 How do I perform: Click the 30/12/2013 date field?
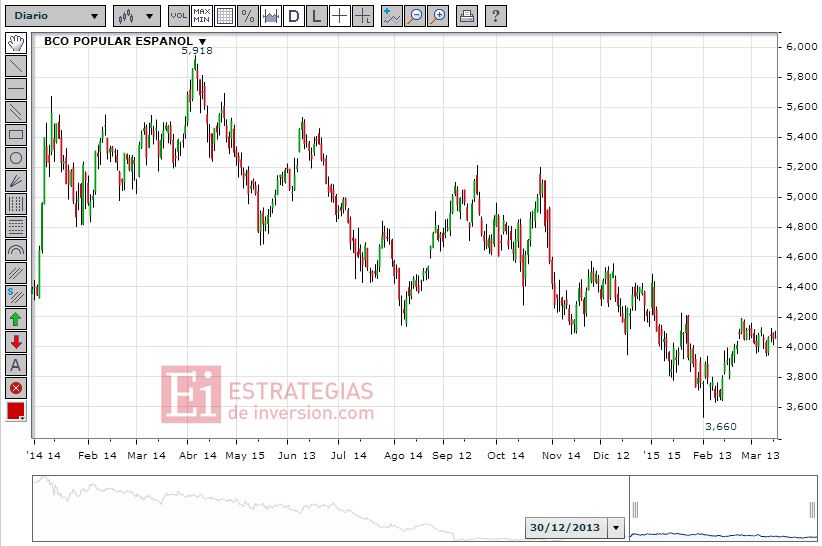pyautogui.click(x=566, y=528)
